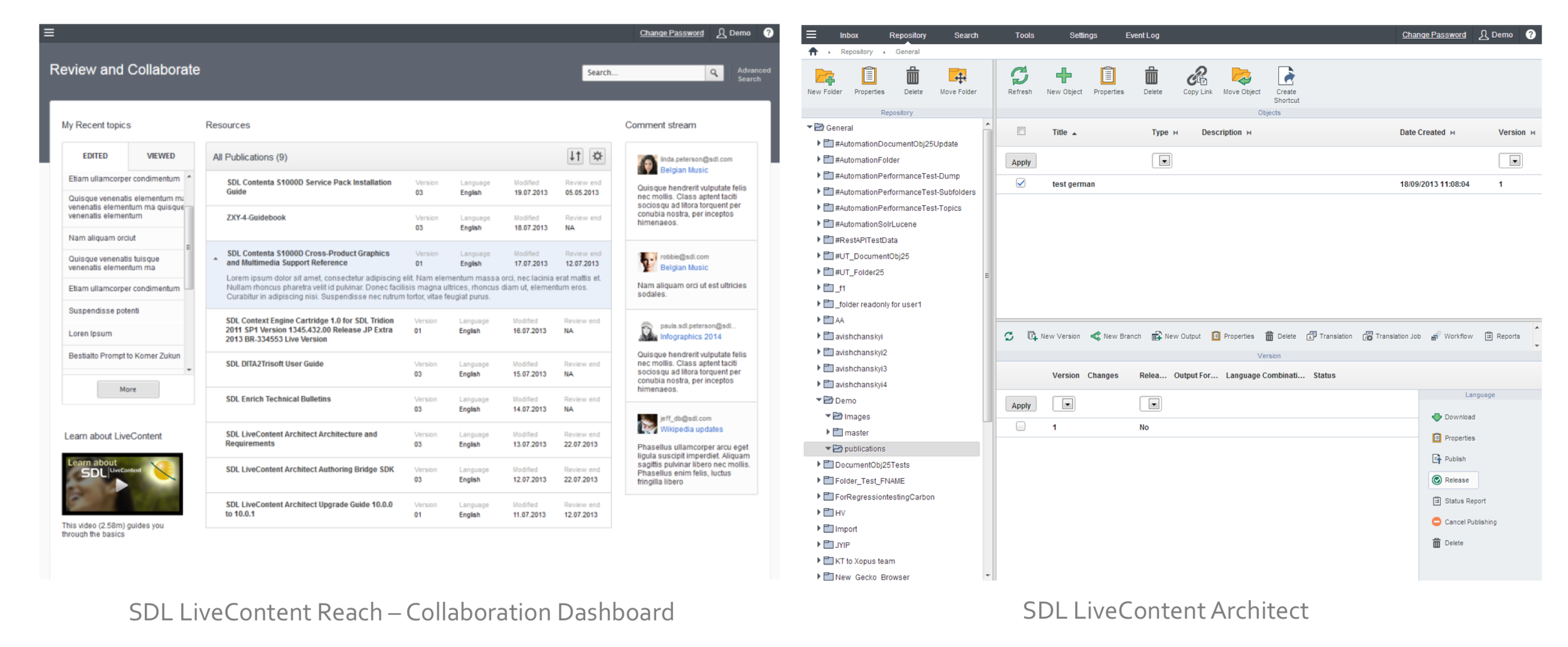The width and height of the screenshot is (1568, 647).
Task: Click Translation Job in version toolbar
Action: [1391, 336]
